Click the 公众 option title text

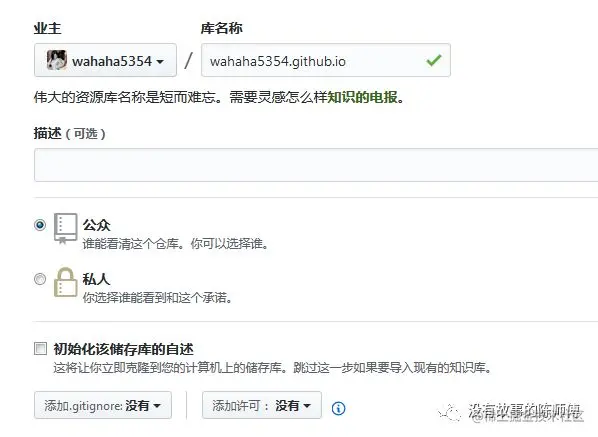click(96, 225)
